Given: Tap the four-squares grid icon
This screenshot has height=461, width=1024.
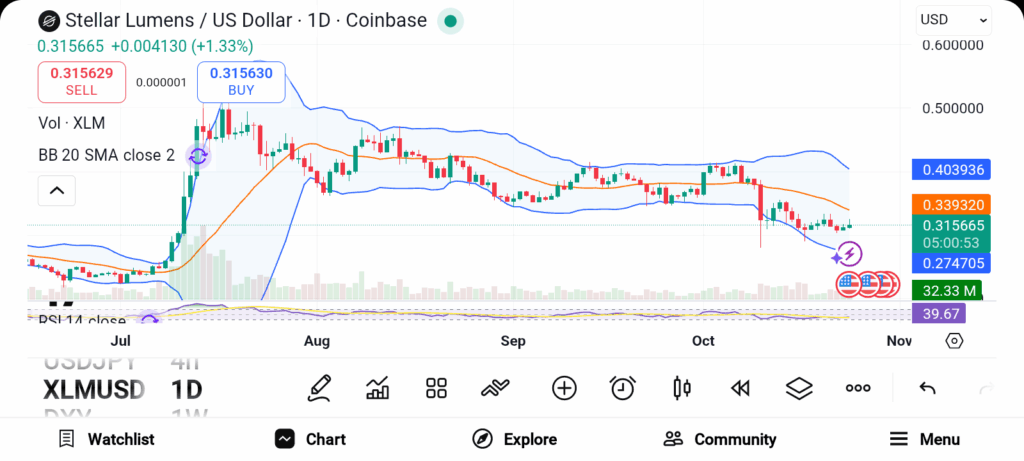Looking at the screenshot, I should click(x=436, y=388).
